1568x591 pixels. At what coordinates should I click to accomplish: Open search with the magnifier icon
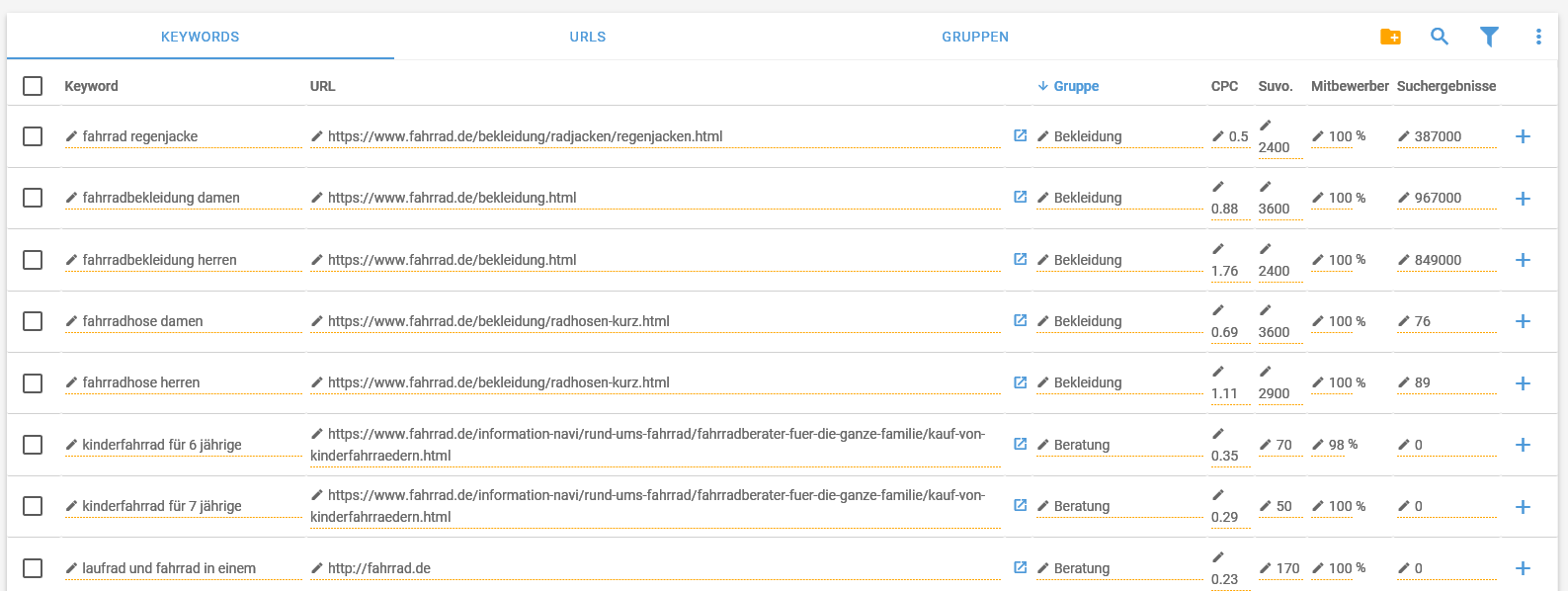click(1440, 37)
